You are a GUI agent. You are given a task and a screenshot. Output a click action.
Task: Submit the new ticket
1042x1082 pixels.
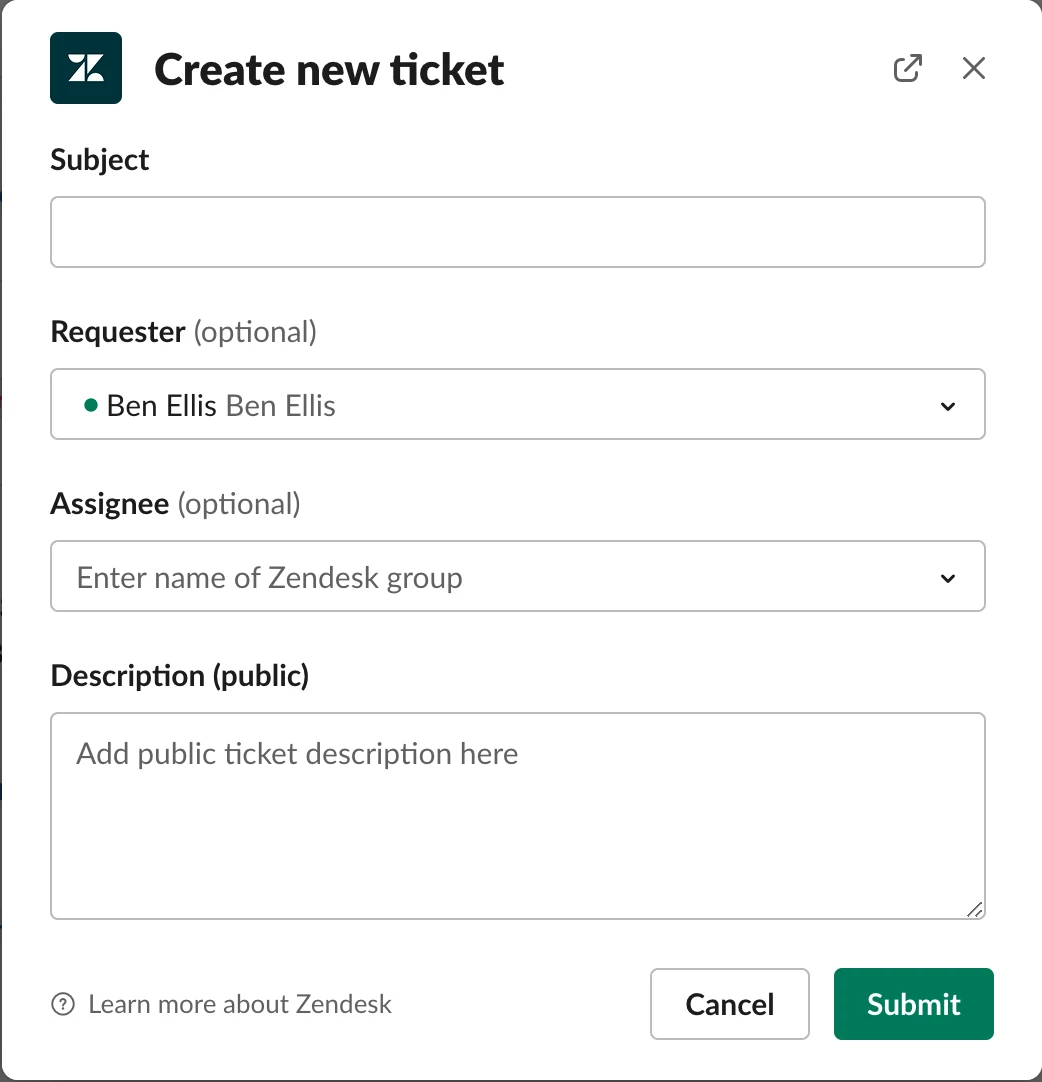click(x=913, y=1004)
